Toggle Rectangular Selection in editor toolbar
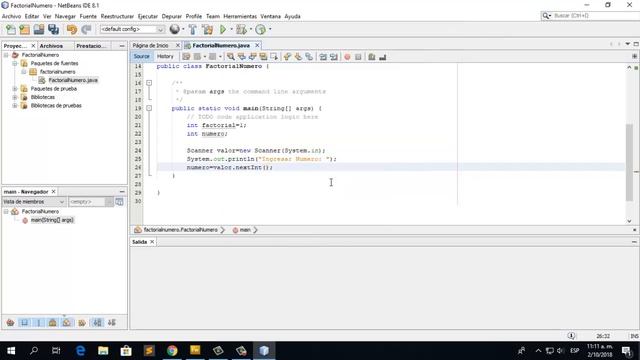Image resolution: width=640 pixels, height=360 pixels. (274, 57)
